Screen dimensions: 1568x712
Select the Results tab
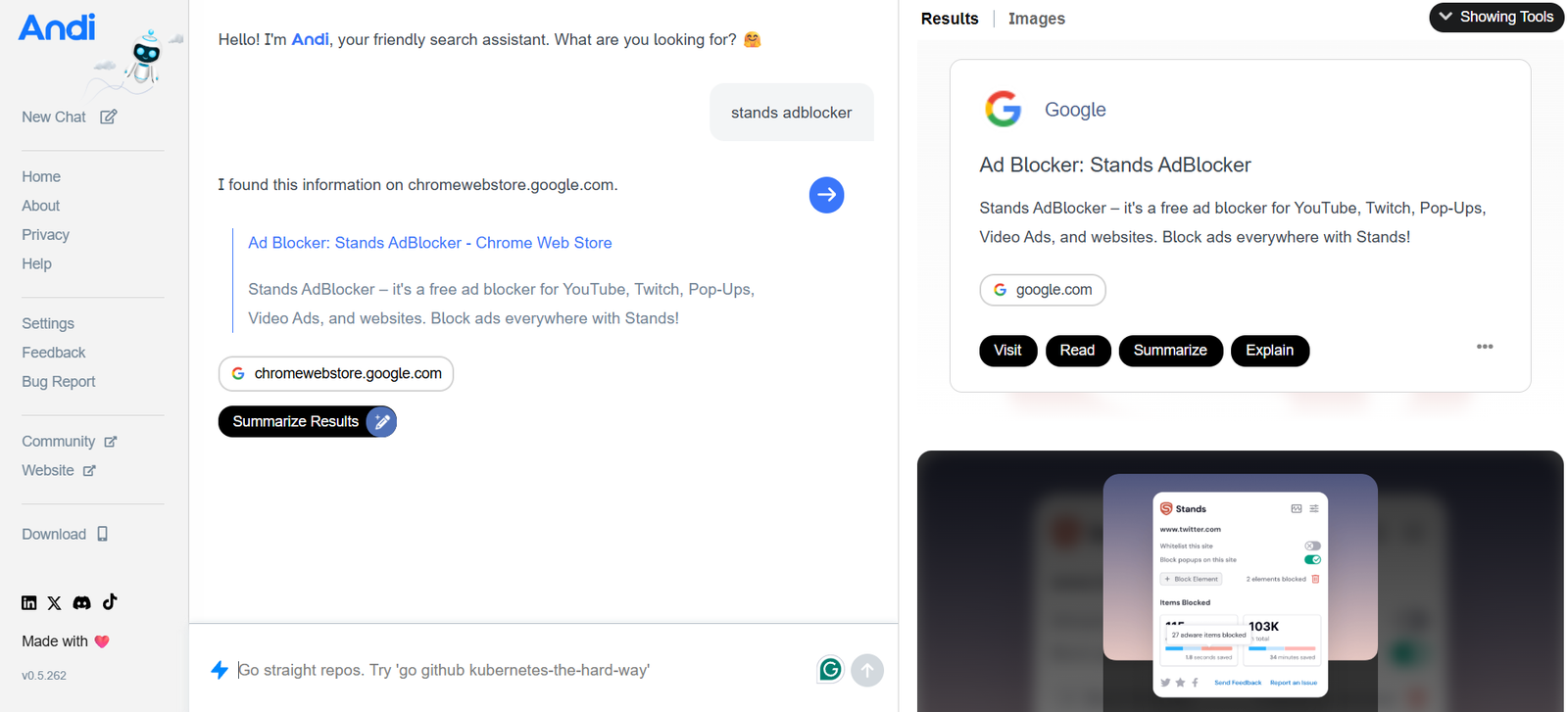pos(949,19)
